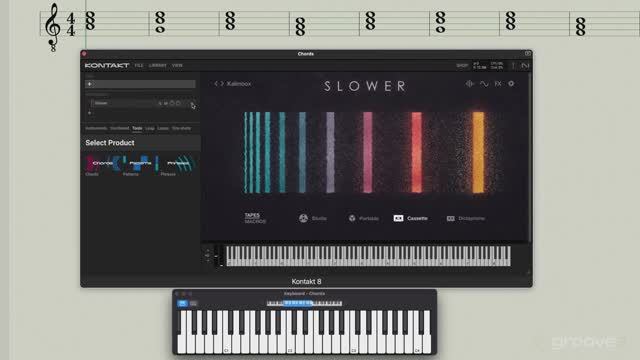The height and width of the screenshot is (360, 640).
Task: Click the octave range overview in Keyboard window
Action: pyautogui.click(x=304, y=303)
